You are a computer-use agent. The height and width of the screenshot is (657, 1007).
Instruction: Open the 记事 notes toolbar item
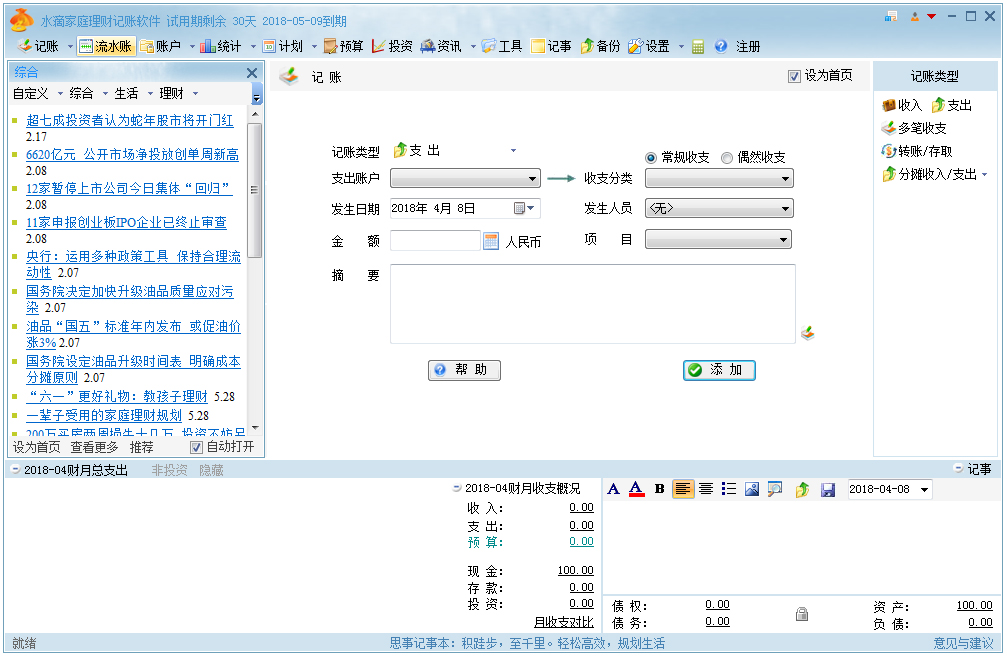551,46
